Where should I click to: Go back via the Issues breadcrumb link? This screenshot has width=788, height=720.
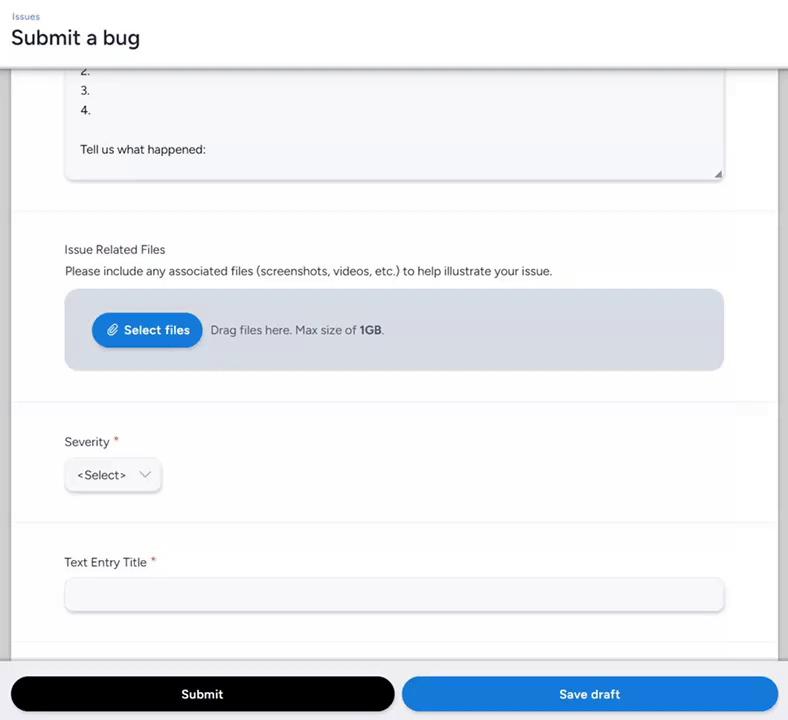[x=26, y=17]
